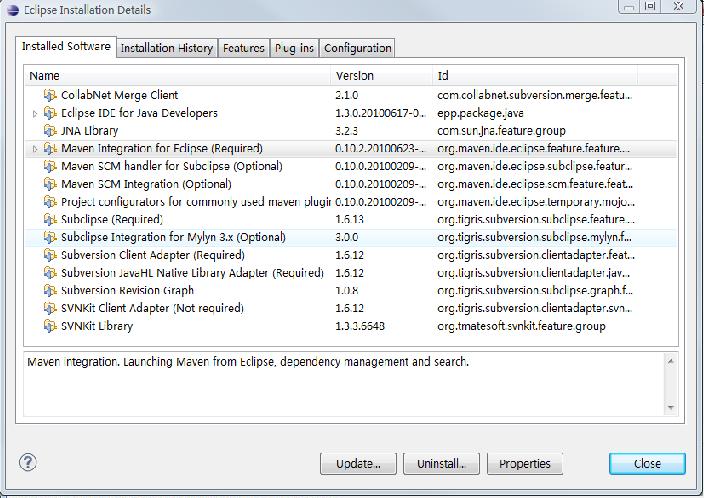
Task: Expand the Maven Integration for Eclipse node
Action: 35,149
